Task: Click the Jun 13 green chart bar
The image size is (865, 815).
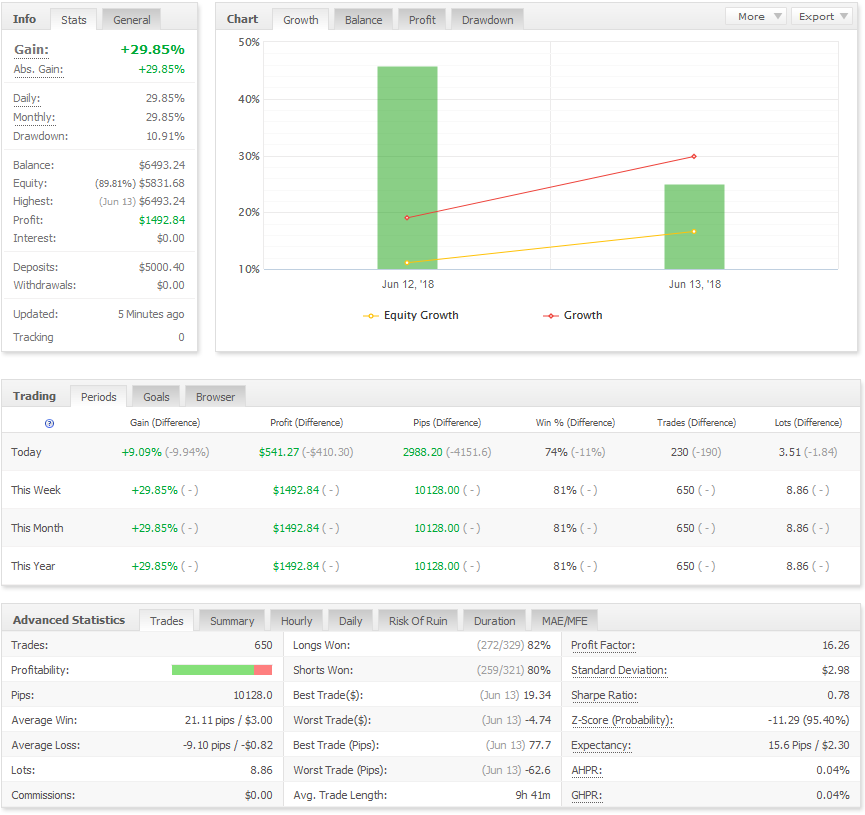Action: coord(694,227)
